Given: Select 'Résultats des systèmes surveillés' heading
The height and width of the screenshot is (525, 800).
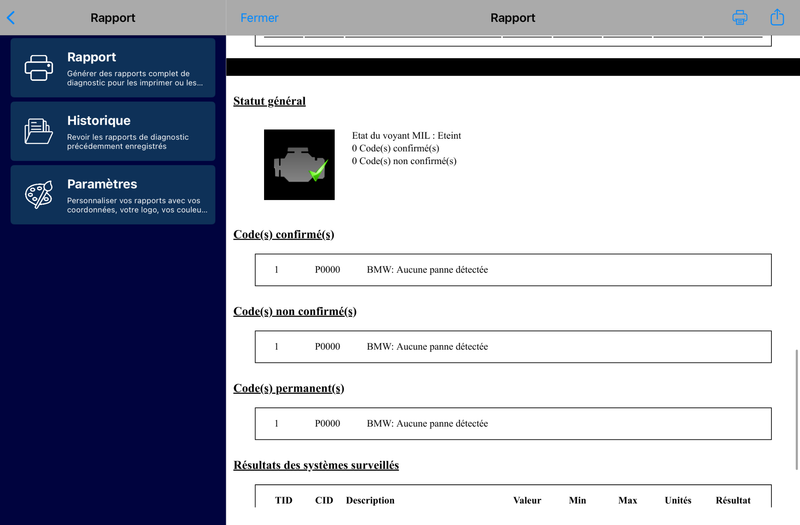Looking at the screenshot, I should coord(316,465).
